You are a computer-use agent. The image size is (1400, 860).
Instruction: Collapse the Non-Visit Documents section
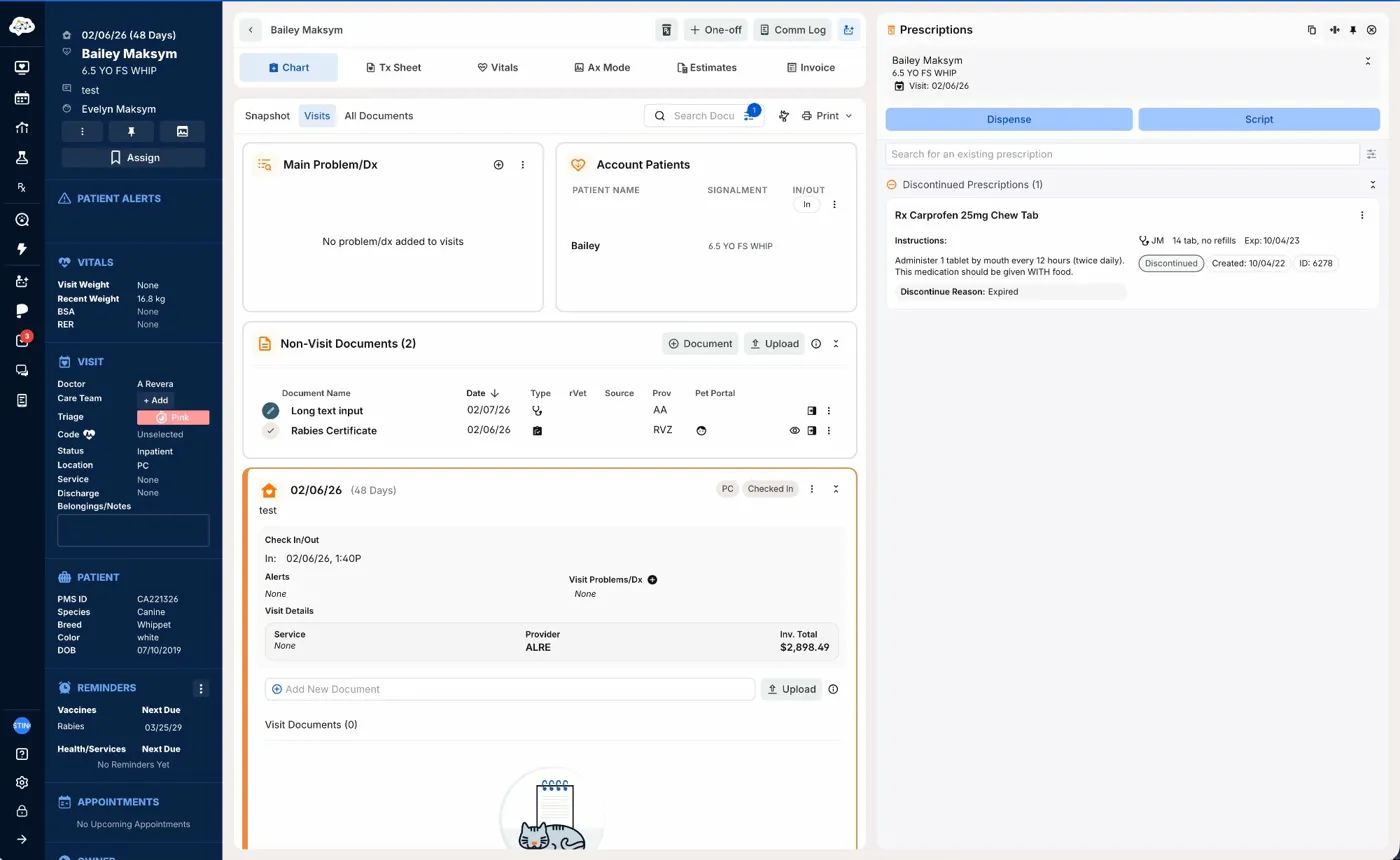click(x=836, y=344)
